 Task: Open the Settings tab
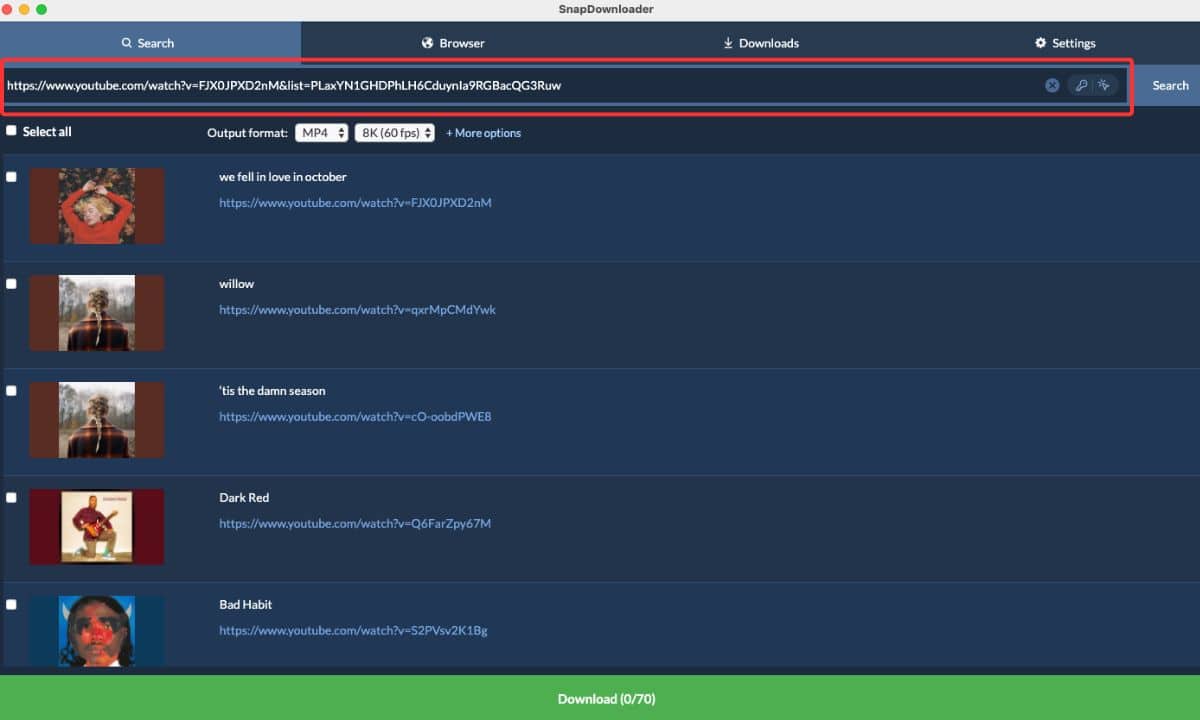(1065, 43)
